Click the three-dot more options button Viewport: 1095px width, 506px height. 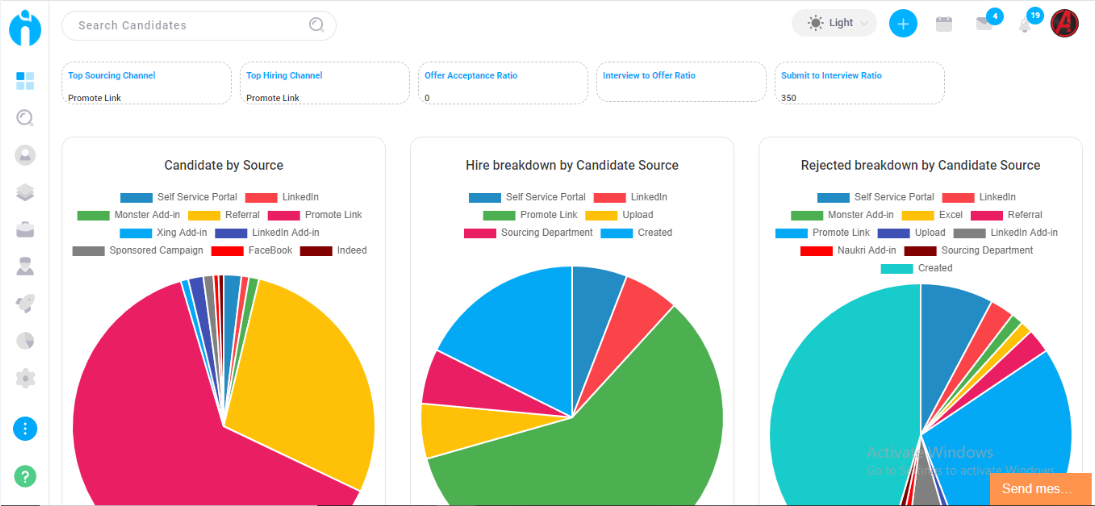pos(25,429)
